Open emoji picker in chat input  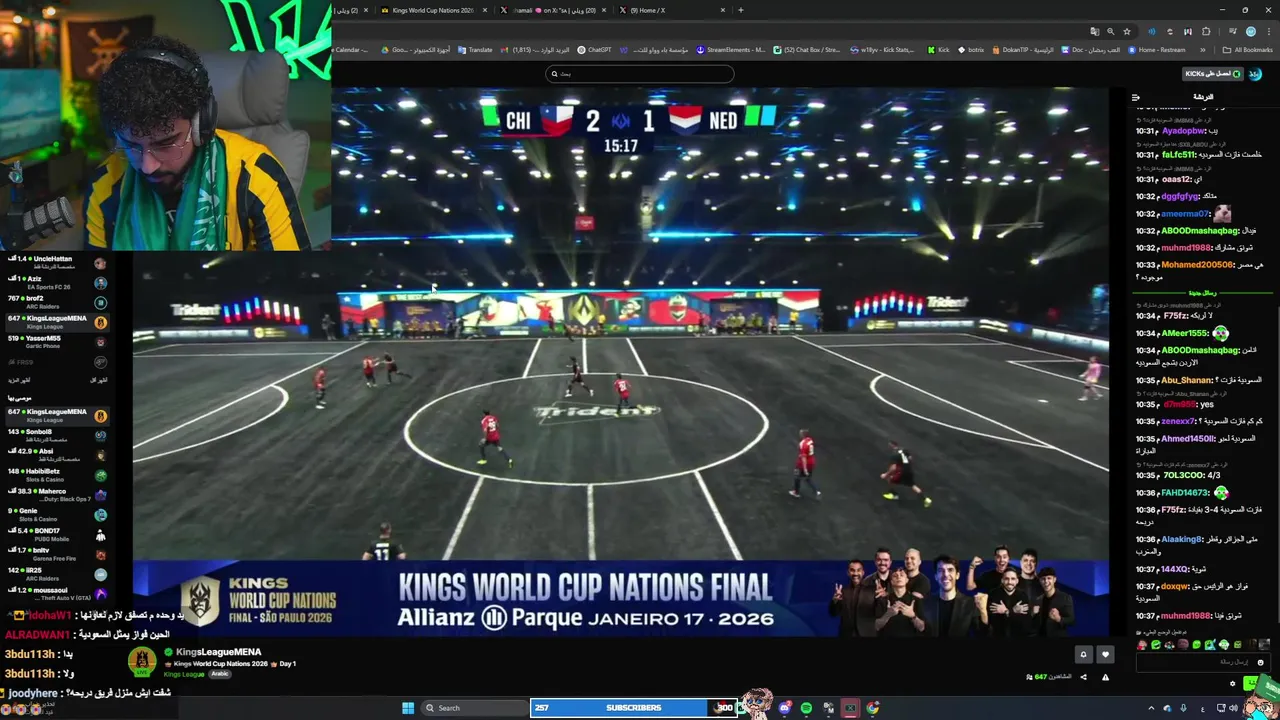coord(1260,662)
